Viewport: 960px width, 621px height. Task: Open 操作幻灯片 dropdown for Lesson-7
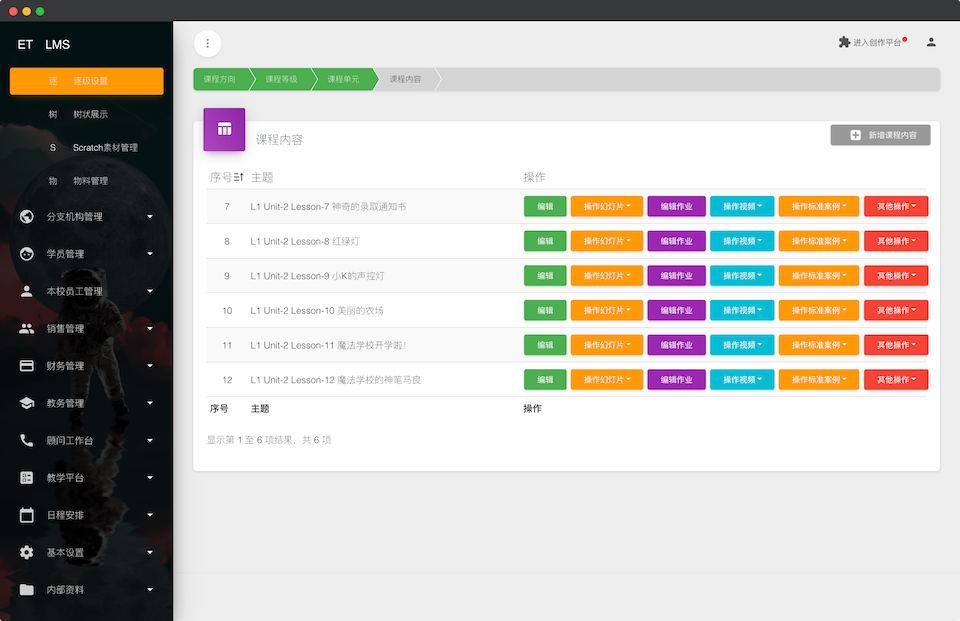pos(606,207)
